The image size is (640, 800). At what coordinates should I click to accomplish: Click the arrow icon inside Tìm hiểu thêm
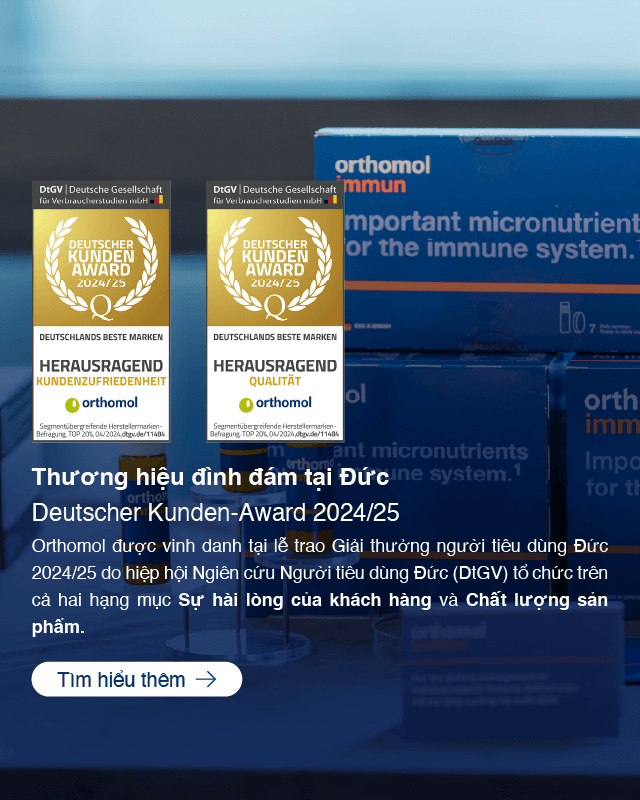point(206,680)
